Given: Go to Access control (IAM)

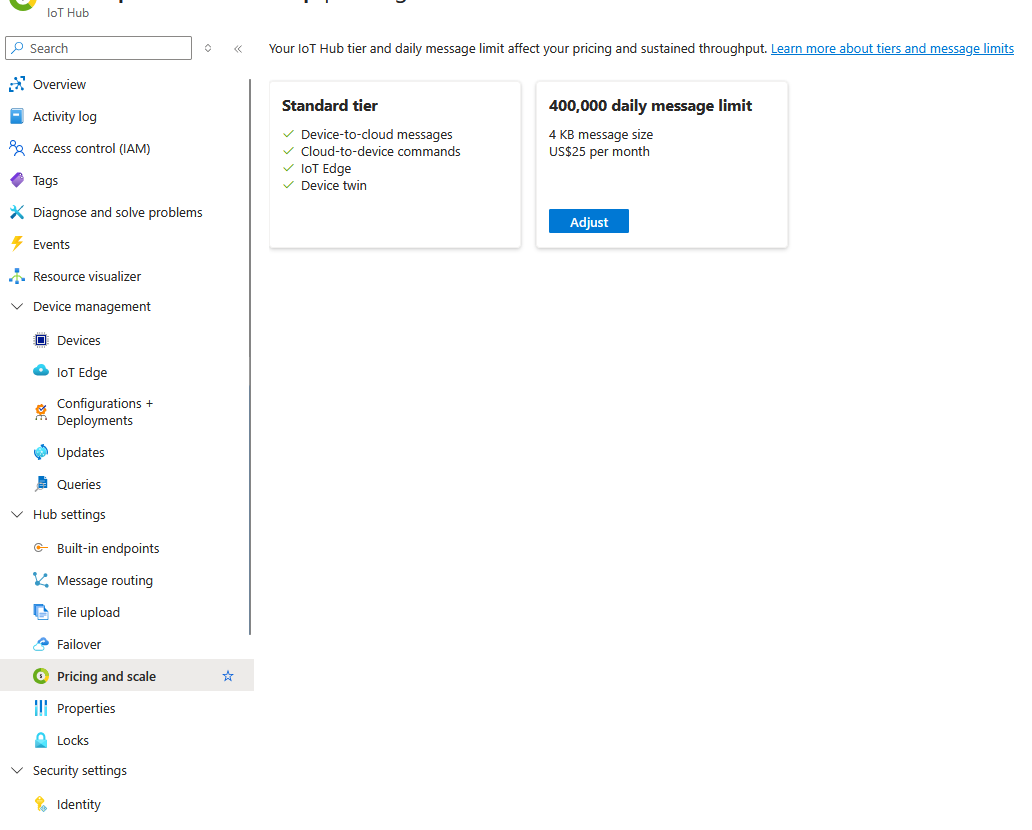Looking at the screenshot, I should click(91, 149).
